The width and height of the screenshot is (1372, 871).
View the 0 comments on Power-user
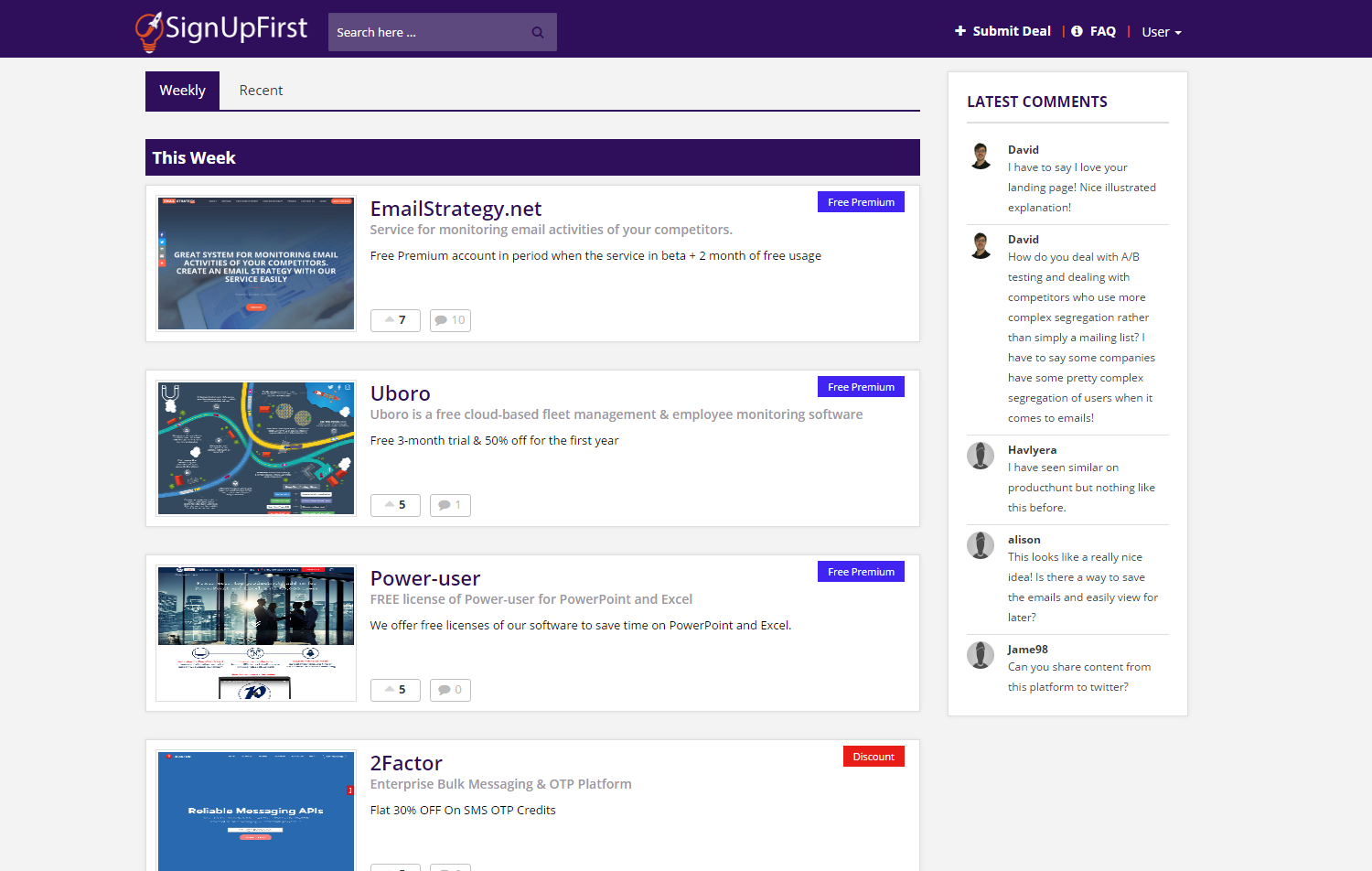pyautogui.click(x=450, y=690)
